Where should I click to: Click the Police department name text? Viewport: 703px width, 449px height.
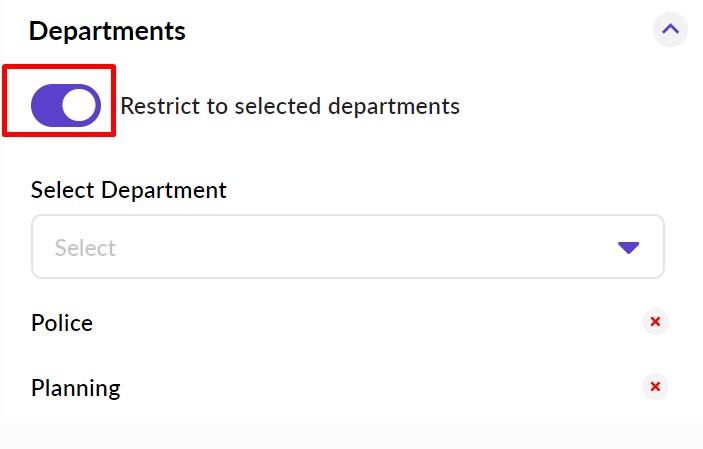coord(62,323)
